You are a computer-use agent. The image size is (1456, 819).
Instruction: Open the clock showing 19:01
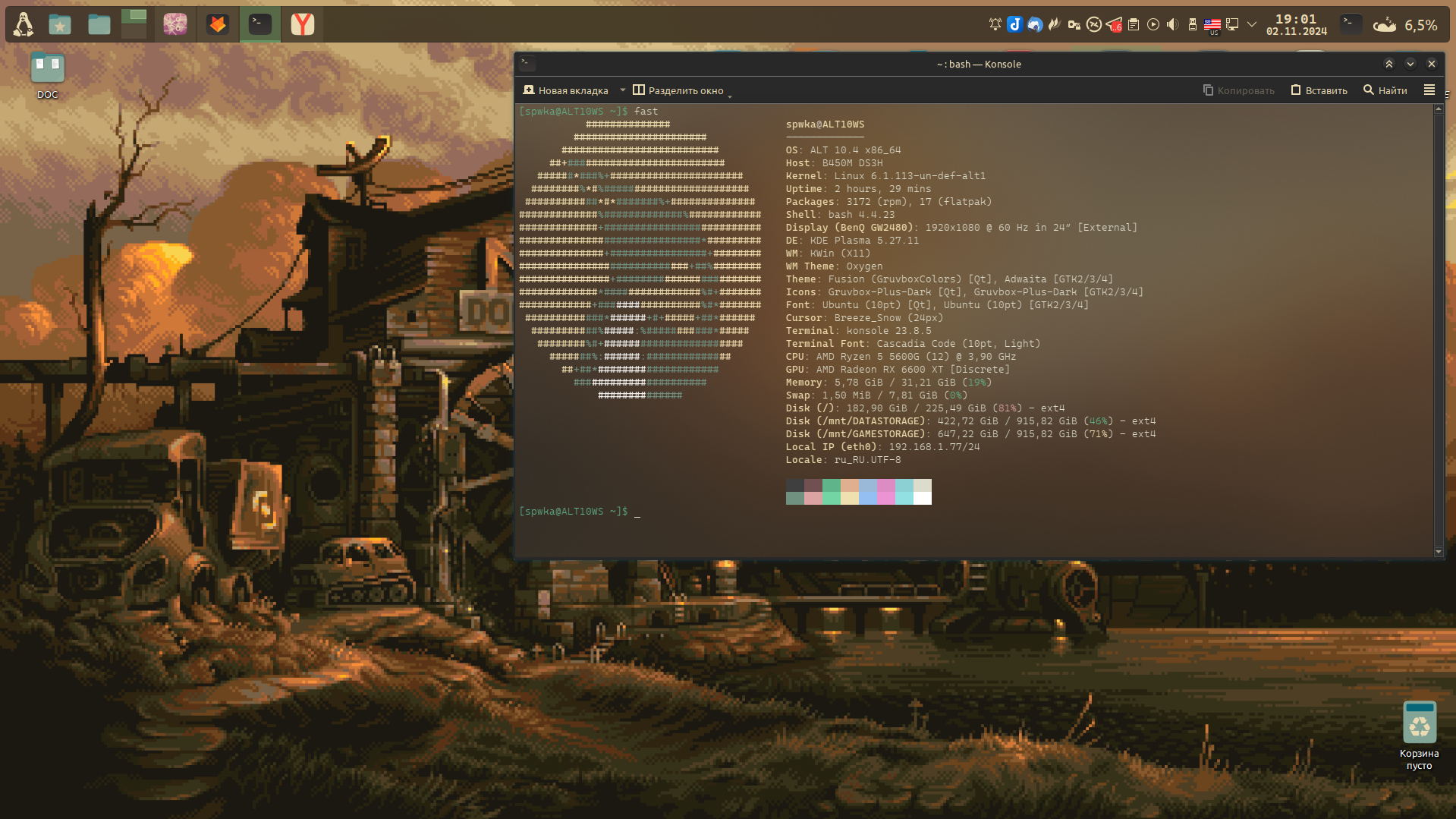pyautogui.click(x=1296, y=24)
